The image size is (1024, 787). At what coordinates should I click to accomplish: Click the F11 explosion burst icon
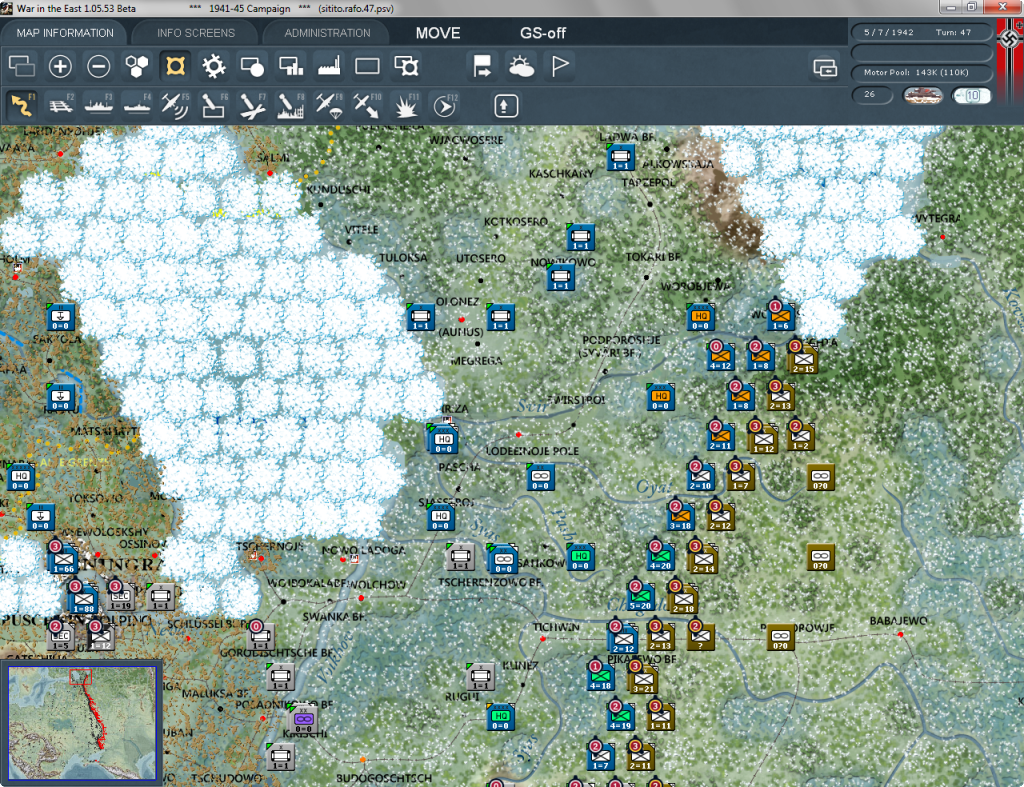(406, 106)
